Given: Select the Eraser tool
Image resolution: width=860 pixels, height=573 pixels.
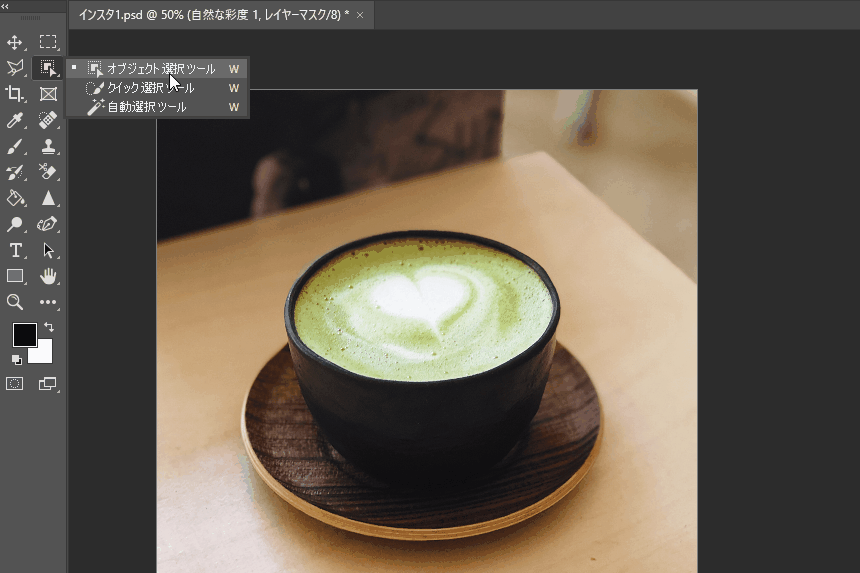Looking at the screenshot, I should [x=48, y=172].
